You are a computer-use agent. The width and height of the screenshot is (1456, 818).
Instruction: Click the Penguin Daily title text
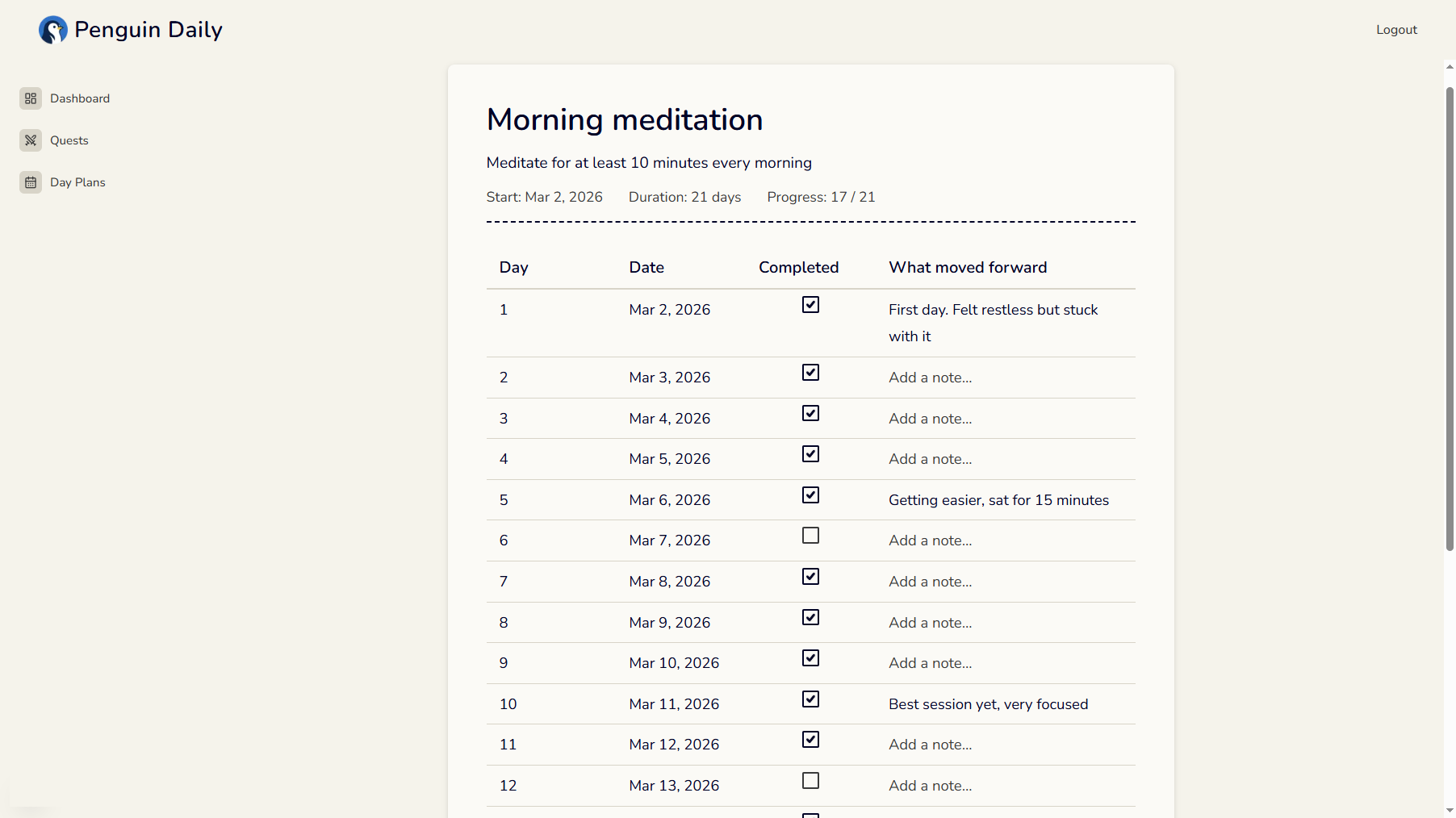pos(149,30)
